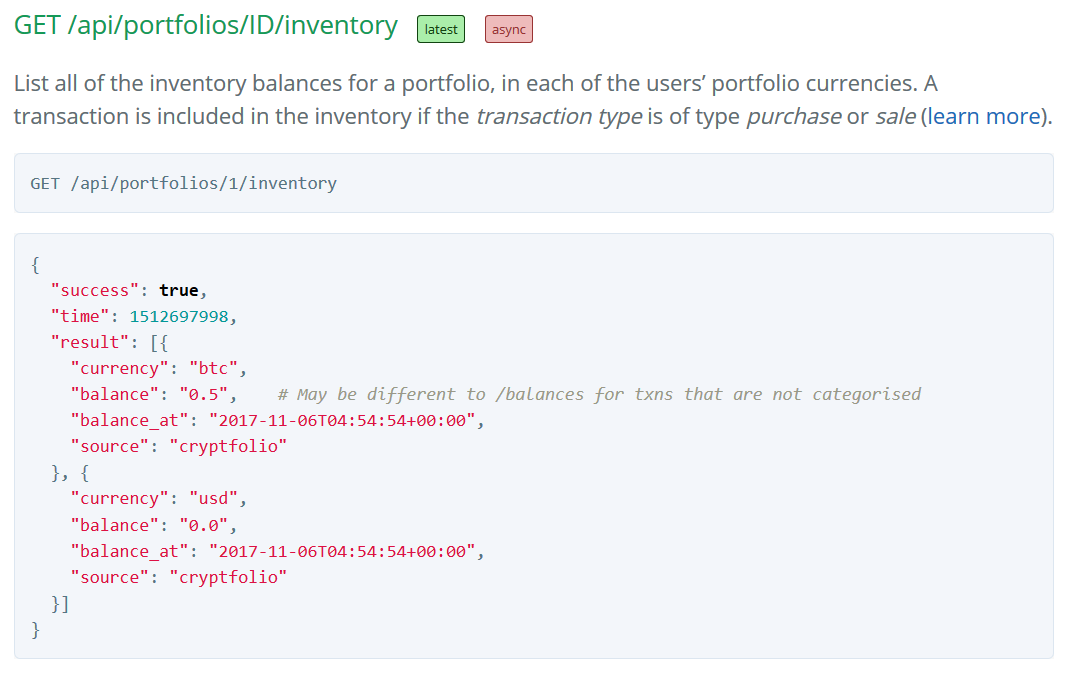Click the final closing brace of the JSON
Viewport: 1071px width, 673px height.
point(36,630)
